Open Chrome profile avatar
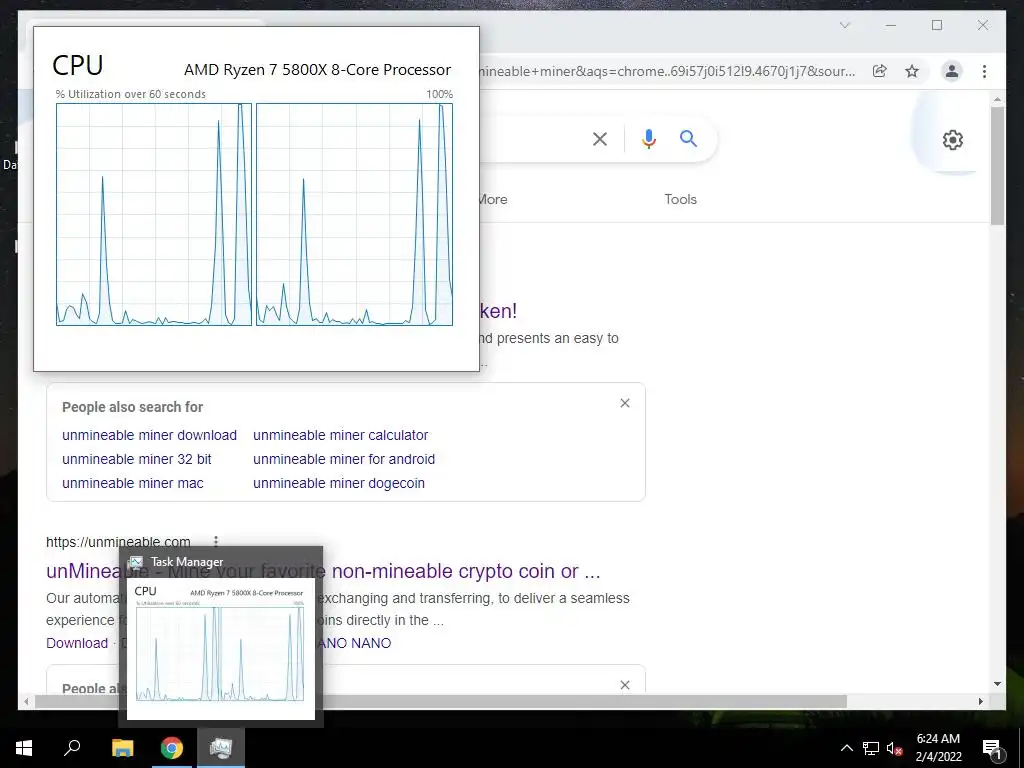 (952, 71)
